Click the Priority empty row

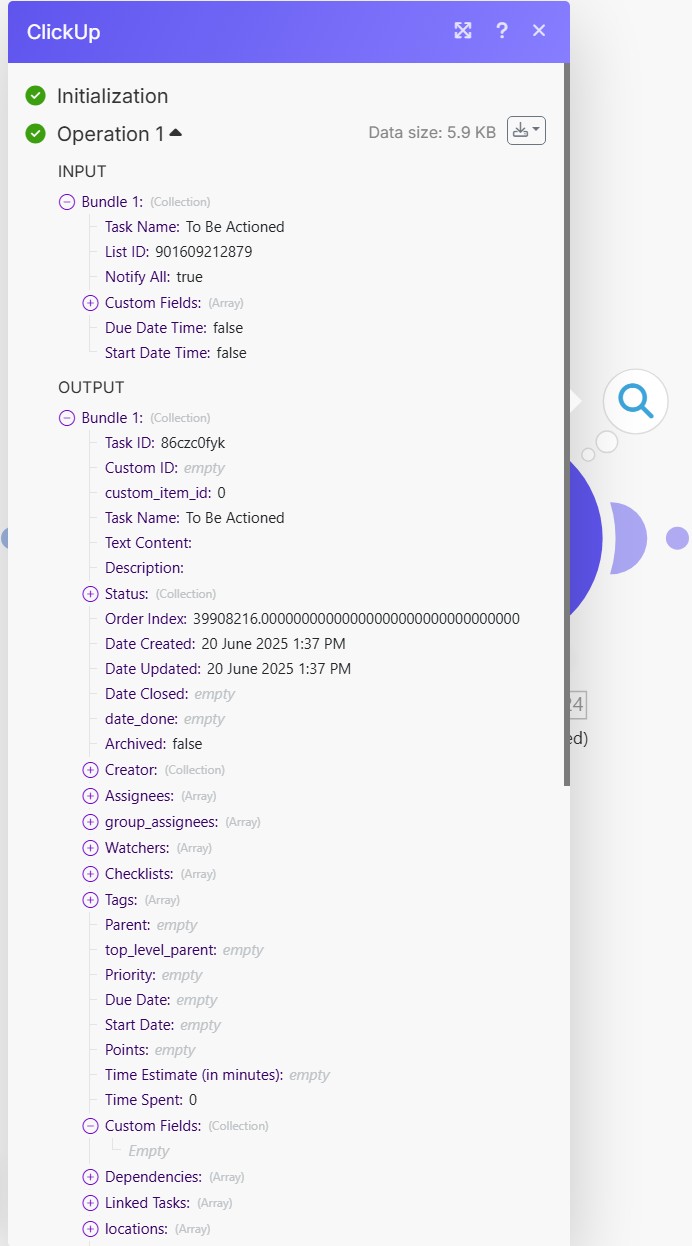(154, 975)
